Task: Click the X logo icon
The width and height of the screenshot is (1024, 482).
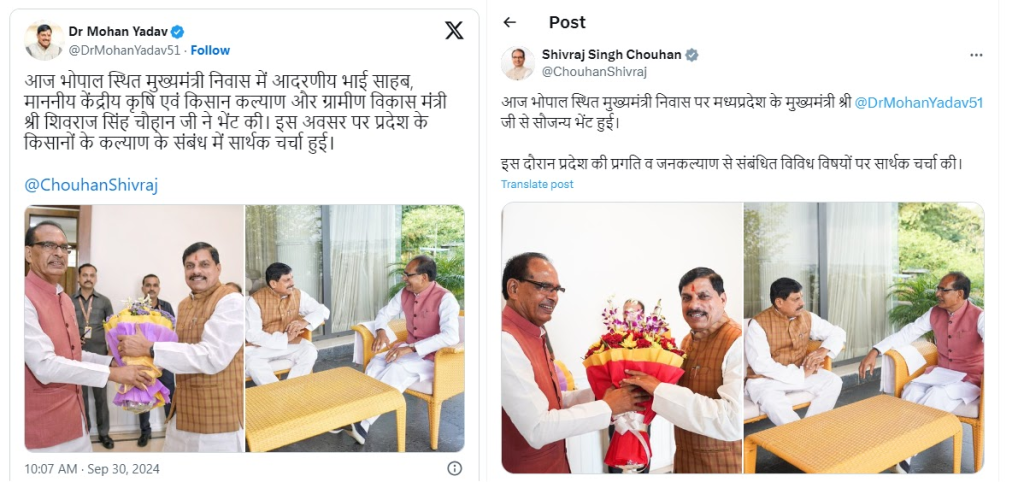Action: (x=454, y=31)
